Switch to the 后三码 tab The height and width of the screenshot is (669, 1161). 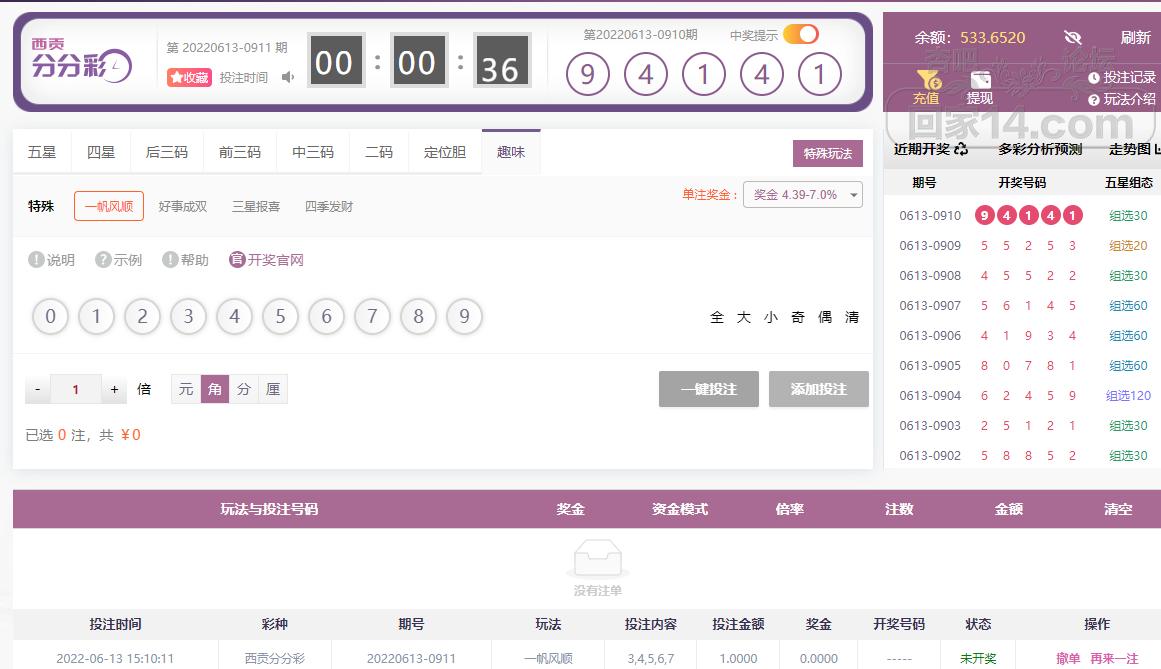(167, 153)
